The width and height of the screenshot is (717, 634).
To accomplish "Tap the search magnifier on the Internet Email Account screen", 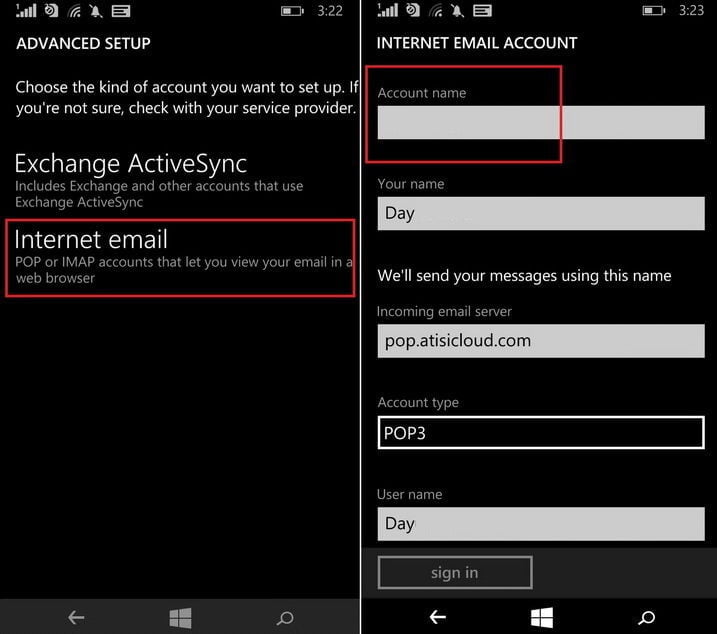I will click(x=646, y=617).
